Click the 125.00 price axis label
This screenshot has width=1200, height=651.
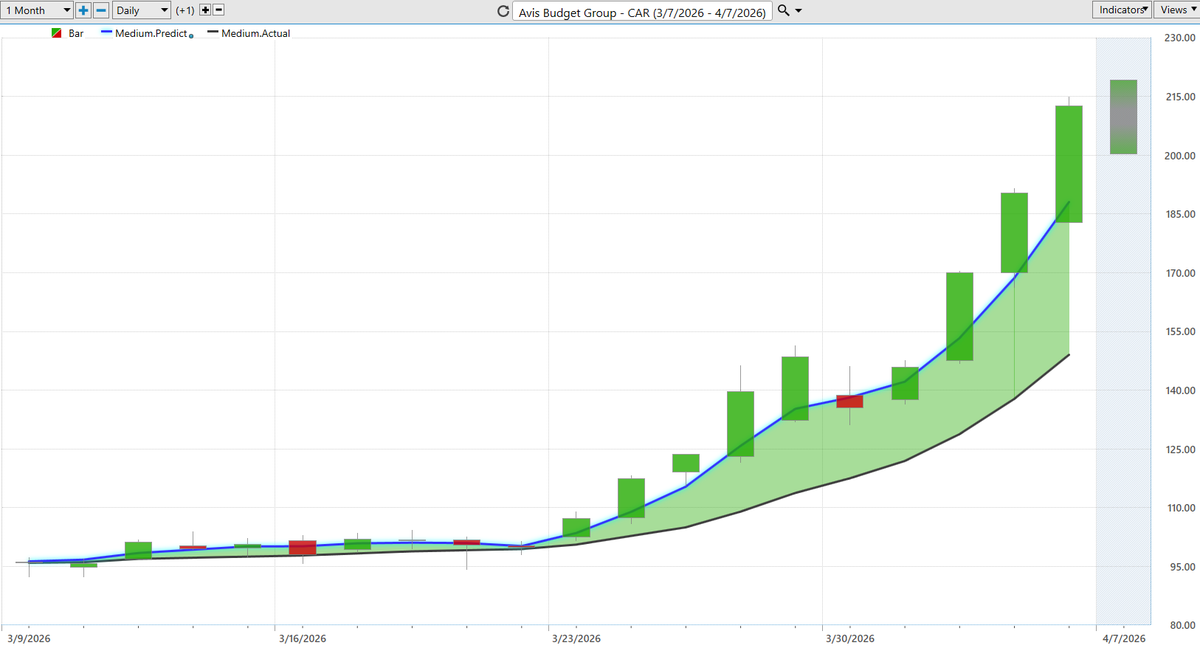[x=1181, y=450]
